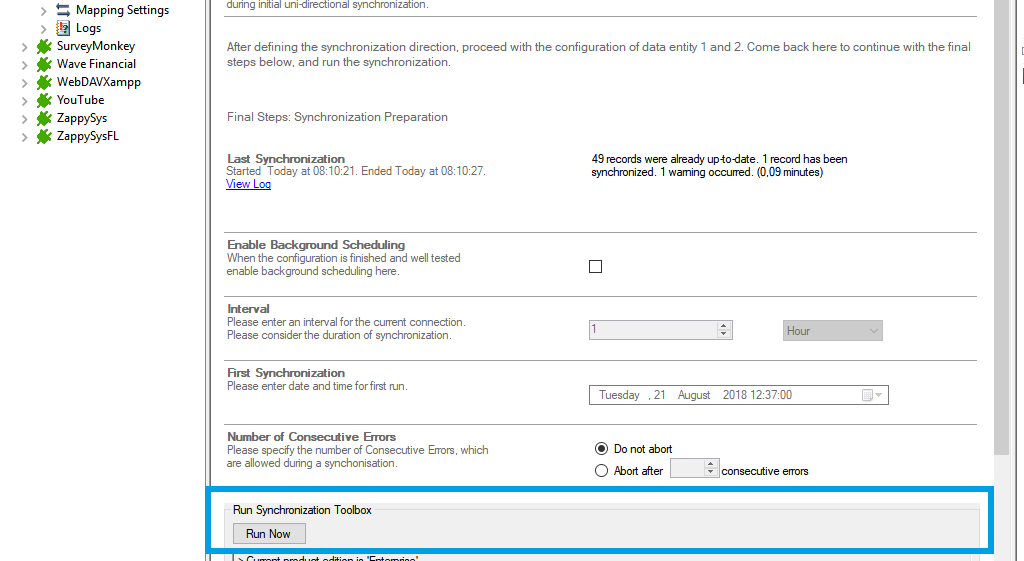Open the View Log link
1024x561 pixels.
[x=248, y=184]
